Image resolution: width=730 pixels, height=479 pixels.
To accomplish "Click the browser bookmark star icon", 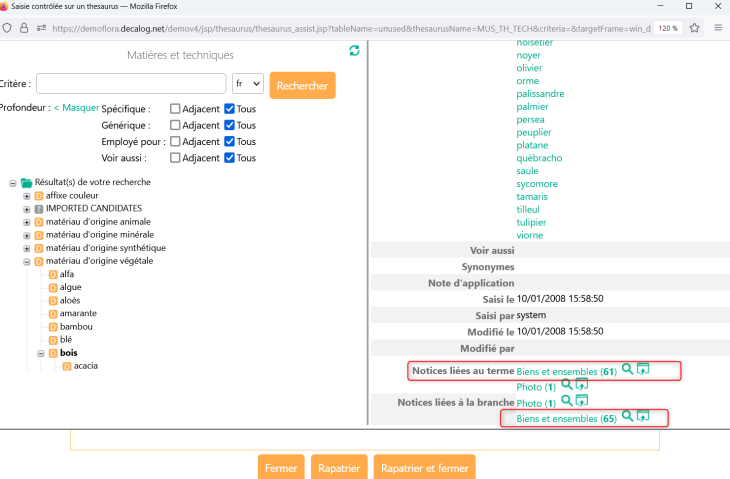I will (694, 27).
